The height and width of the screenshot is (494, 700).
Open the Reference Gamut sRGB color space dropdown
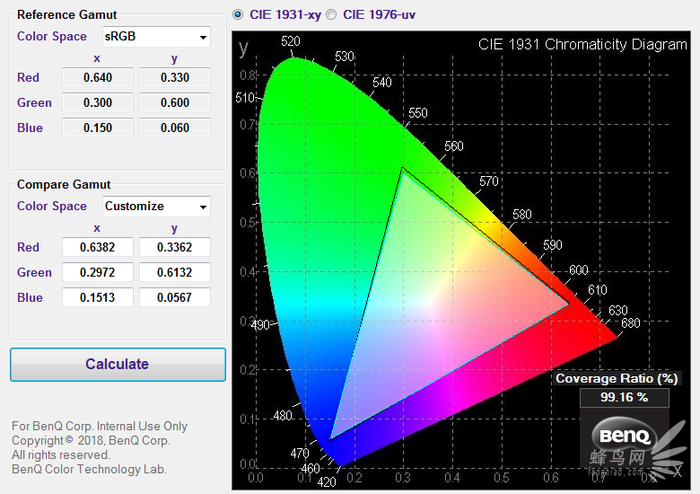click(157, 37)
